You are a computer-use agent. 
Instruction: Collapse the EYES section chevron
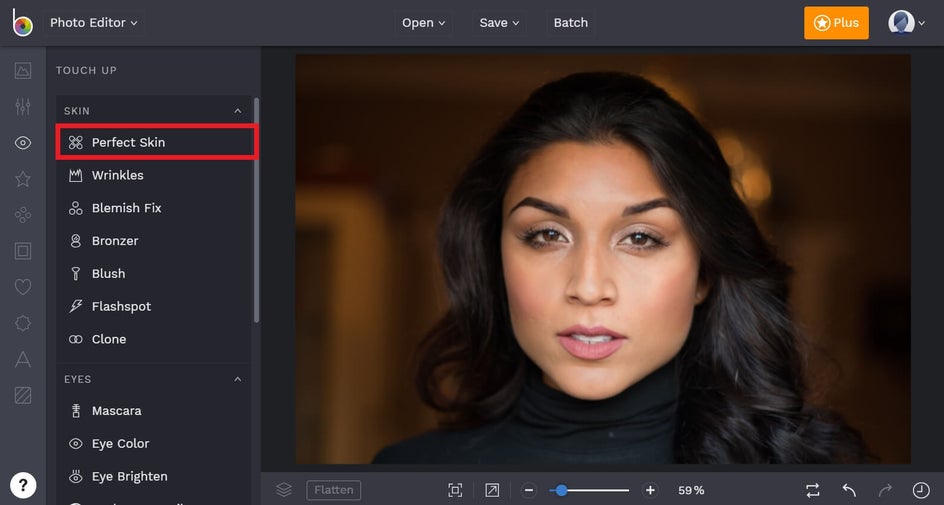tap(238, 379)
